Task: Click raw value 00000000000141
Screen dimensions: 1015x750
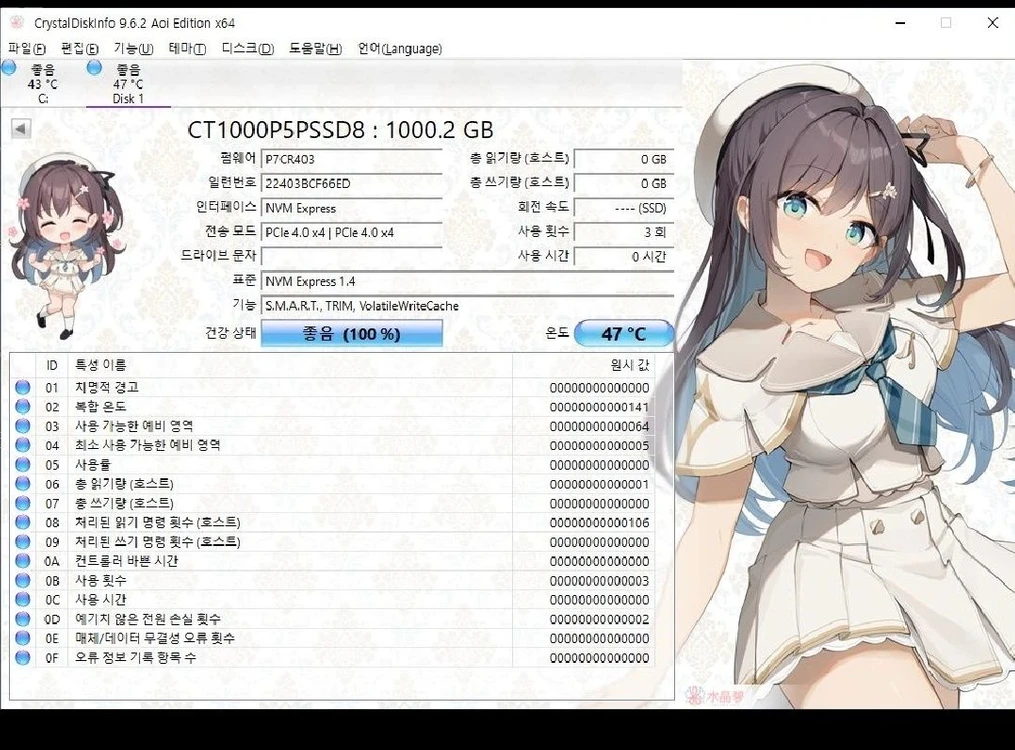Action: [x=599, y=407]
